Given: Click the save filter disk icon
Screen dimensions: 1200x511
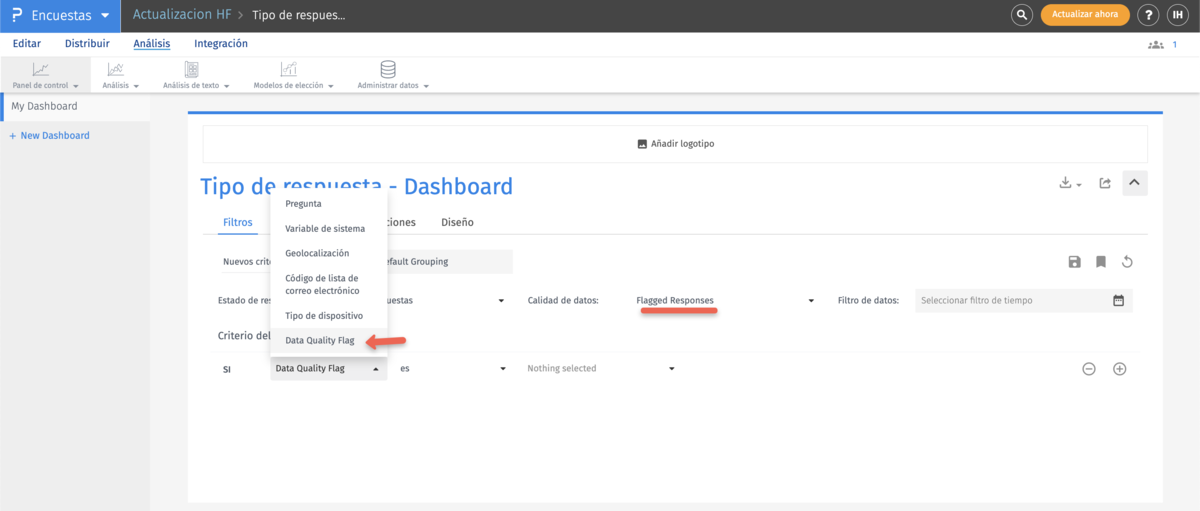Looking at the screenshot, I should tap(1074, 262).
